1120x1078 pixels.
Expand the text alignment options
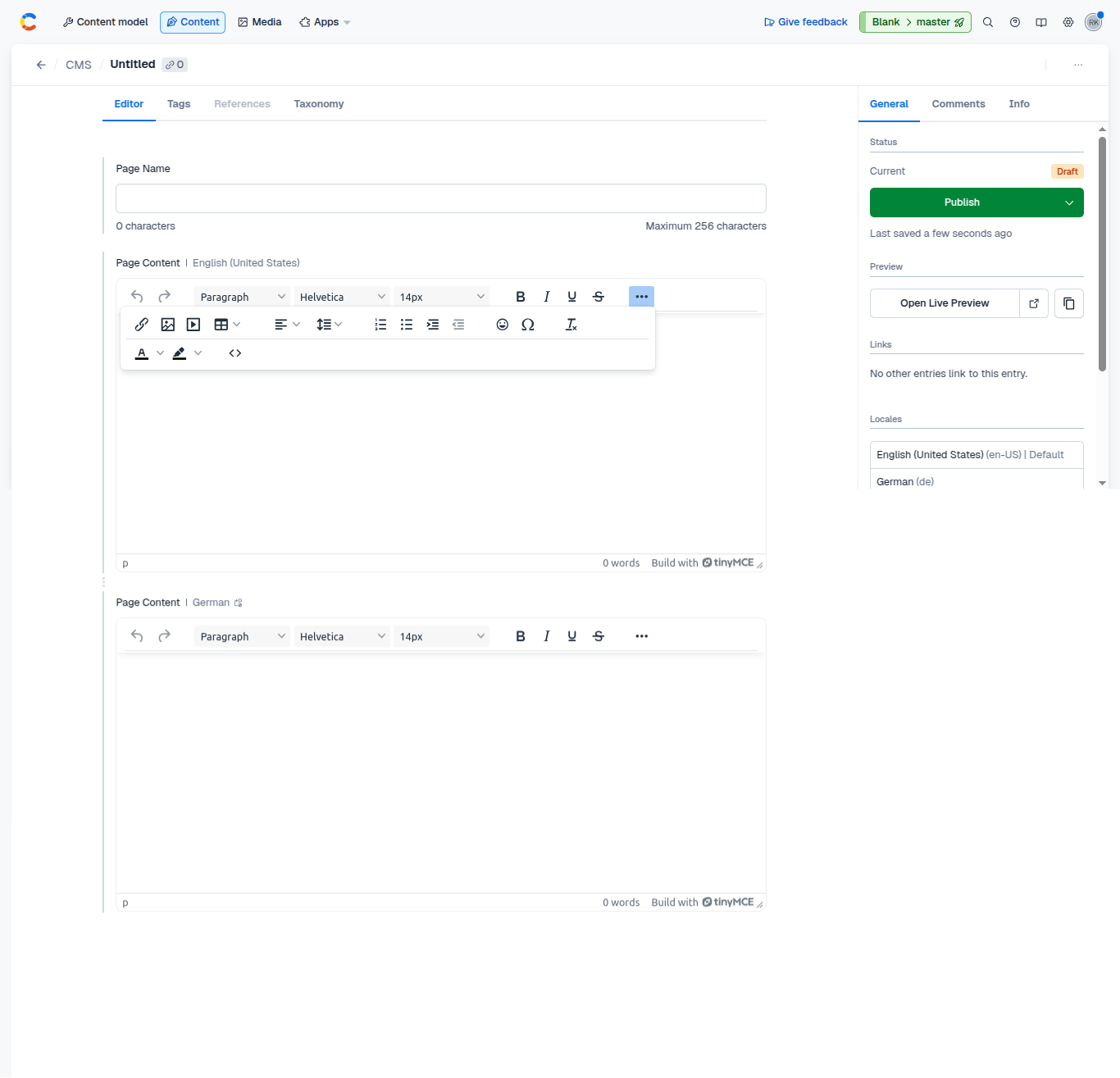286,324
